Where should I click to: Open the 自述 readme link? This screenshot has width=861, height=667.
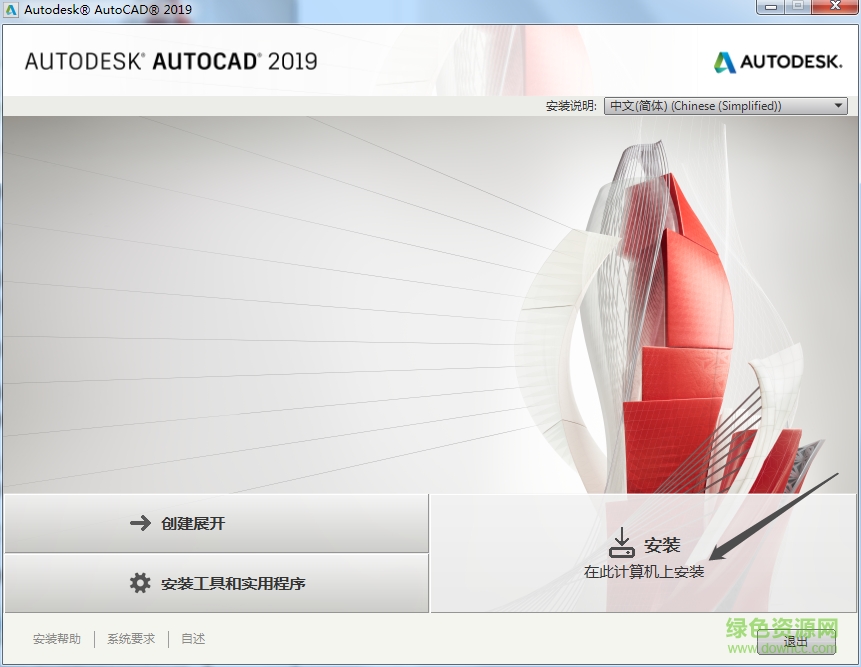coord(191,638)
